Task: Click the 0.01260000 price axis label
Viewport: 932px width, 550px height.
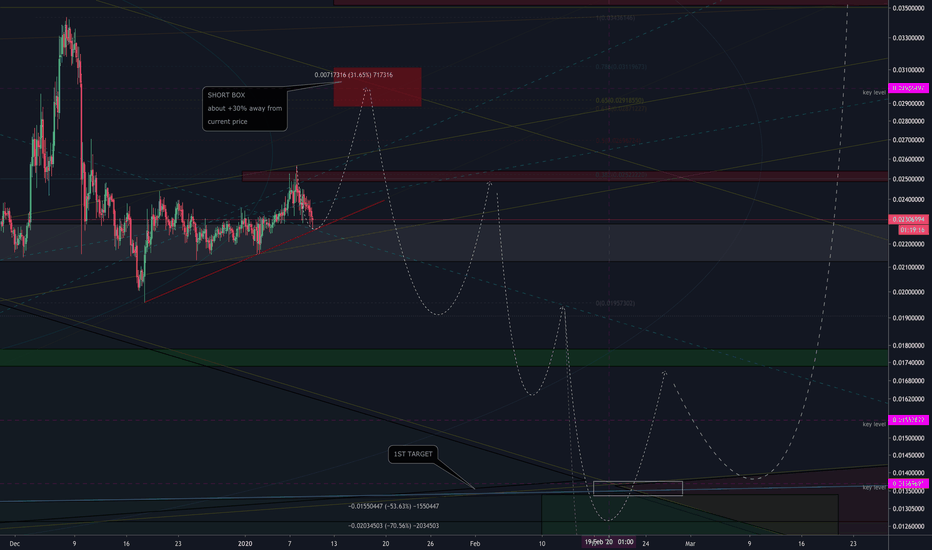Action: (908, 527)
